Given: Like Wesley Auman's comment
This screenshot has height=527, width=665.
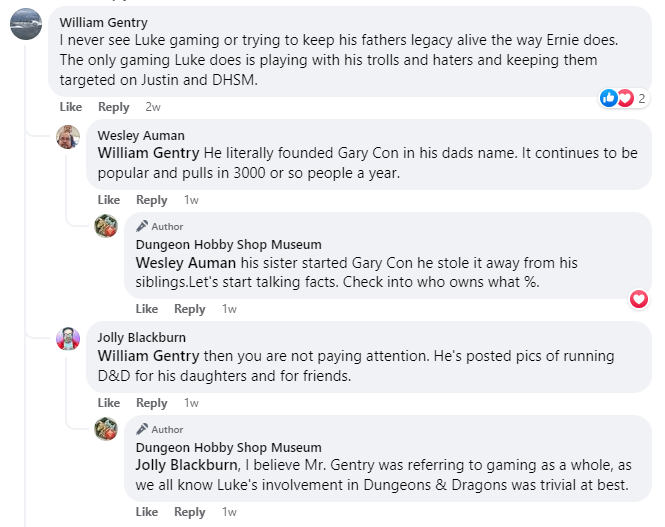Looking at the screenshot, I should [x=109, y=200].
